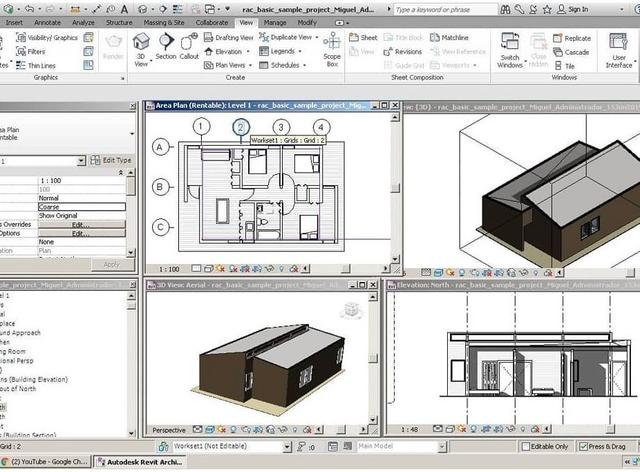Switch to the Manage tab
Screen dimensions: 640x472
pos(275,22)
